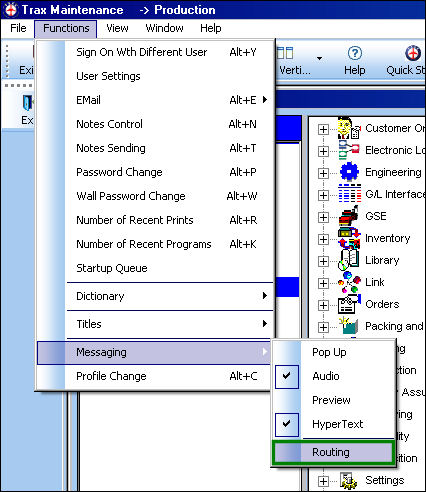Select the Library label in module tree
Screen dimensions: 426x492
[382, 260]
